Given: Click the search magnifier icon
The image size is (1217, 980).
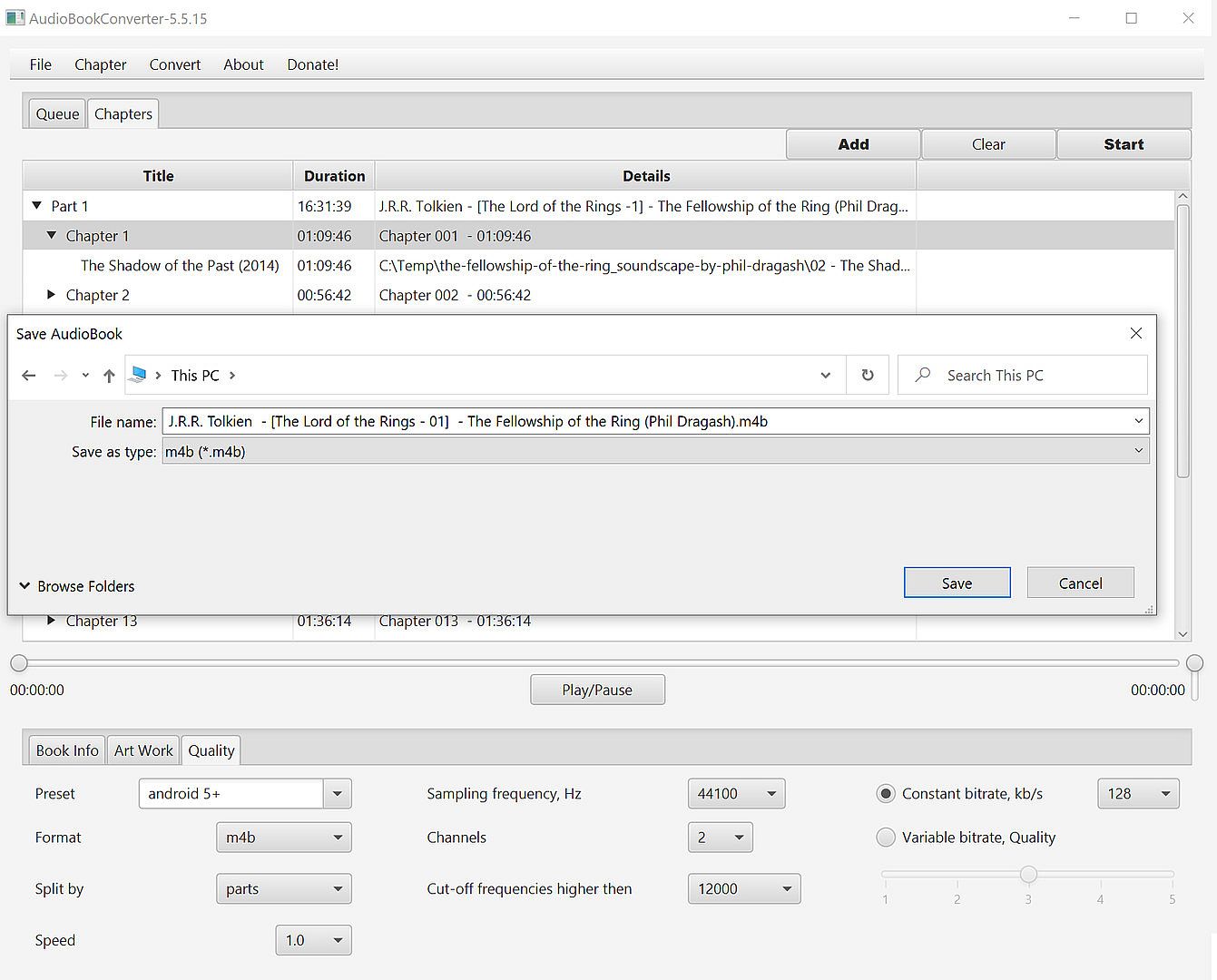Looking at the screenshot, I should (923, 375).
